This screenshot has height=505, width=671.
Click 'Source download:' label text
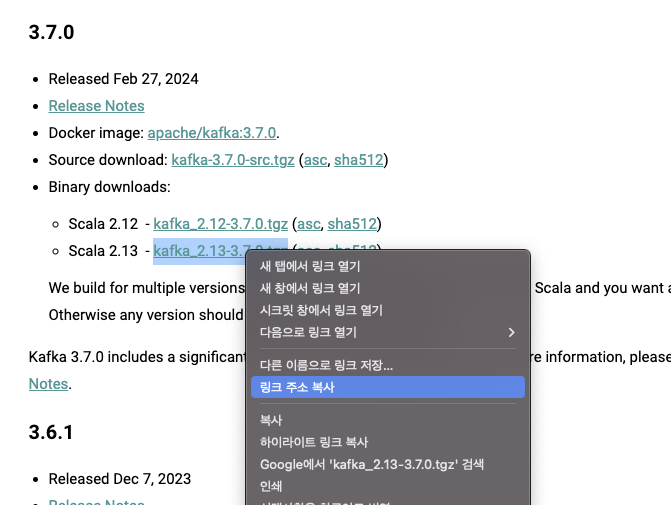108,160
